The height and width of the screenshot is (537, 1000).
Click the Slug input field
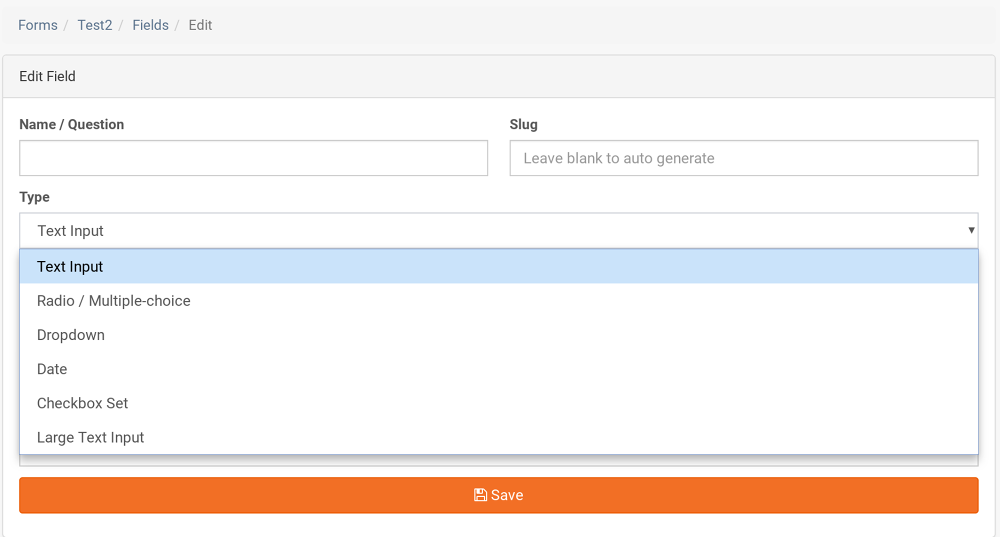pos(744,158)
